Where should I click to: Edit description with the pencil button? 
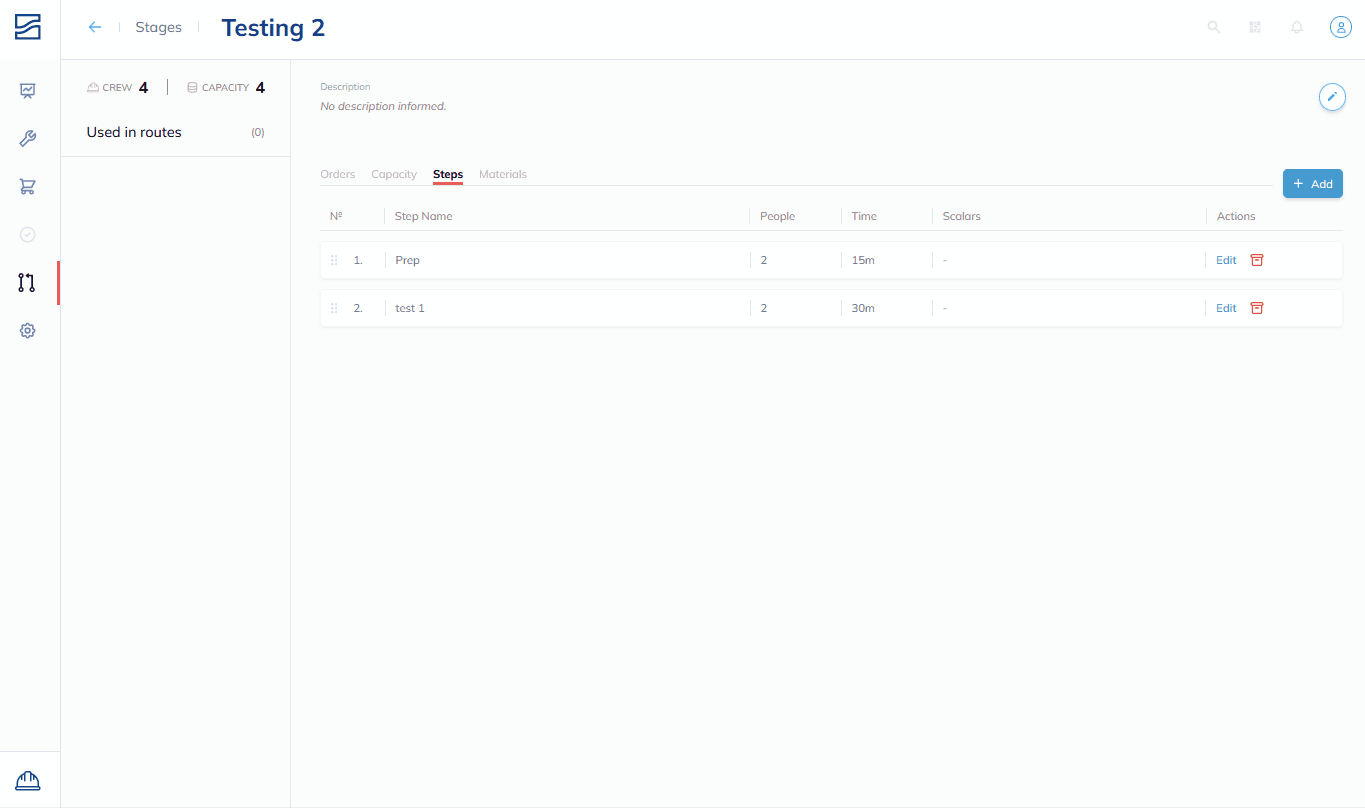1332,97
